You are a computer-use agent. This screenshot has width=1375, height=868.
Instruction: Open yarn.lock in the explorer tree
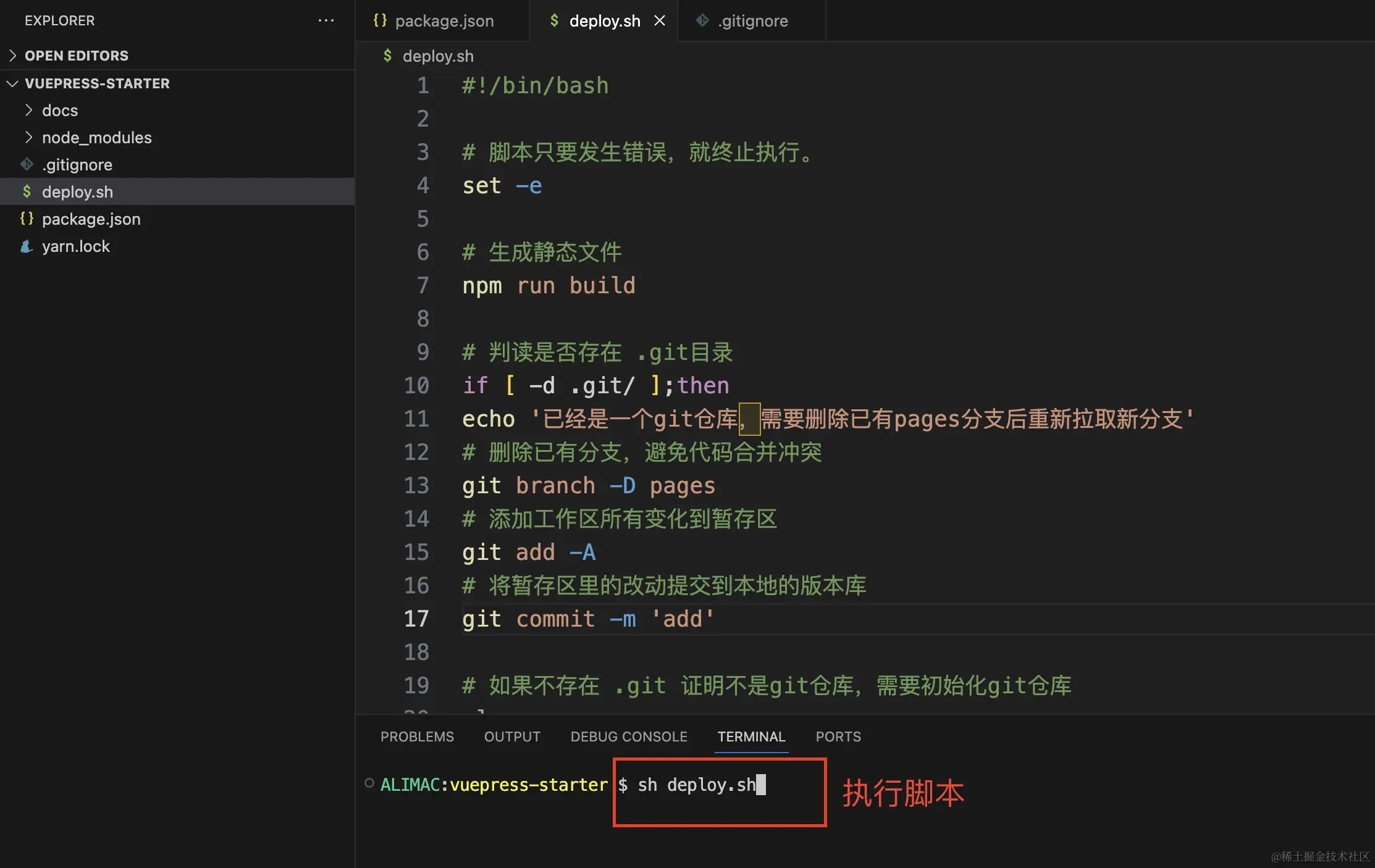coord(75,246)
